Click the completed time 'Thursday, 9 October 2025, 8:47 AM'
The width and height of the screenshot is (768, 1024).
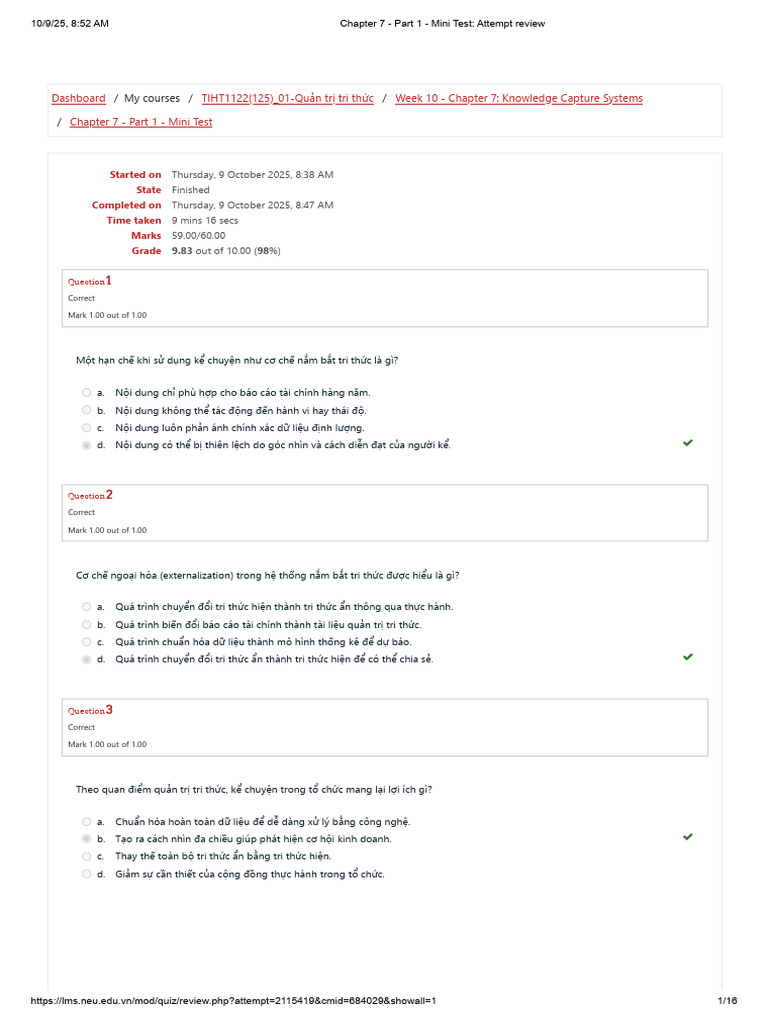(x=253, y=205)
